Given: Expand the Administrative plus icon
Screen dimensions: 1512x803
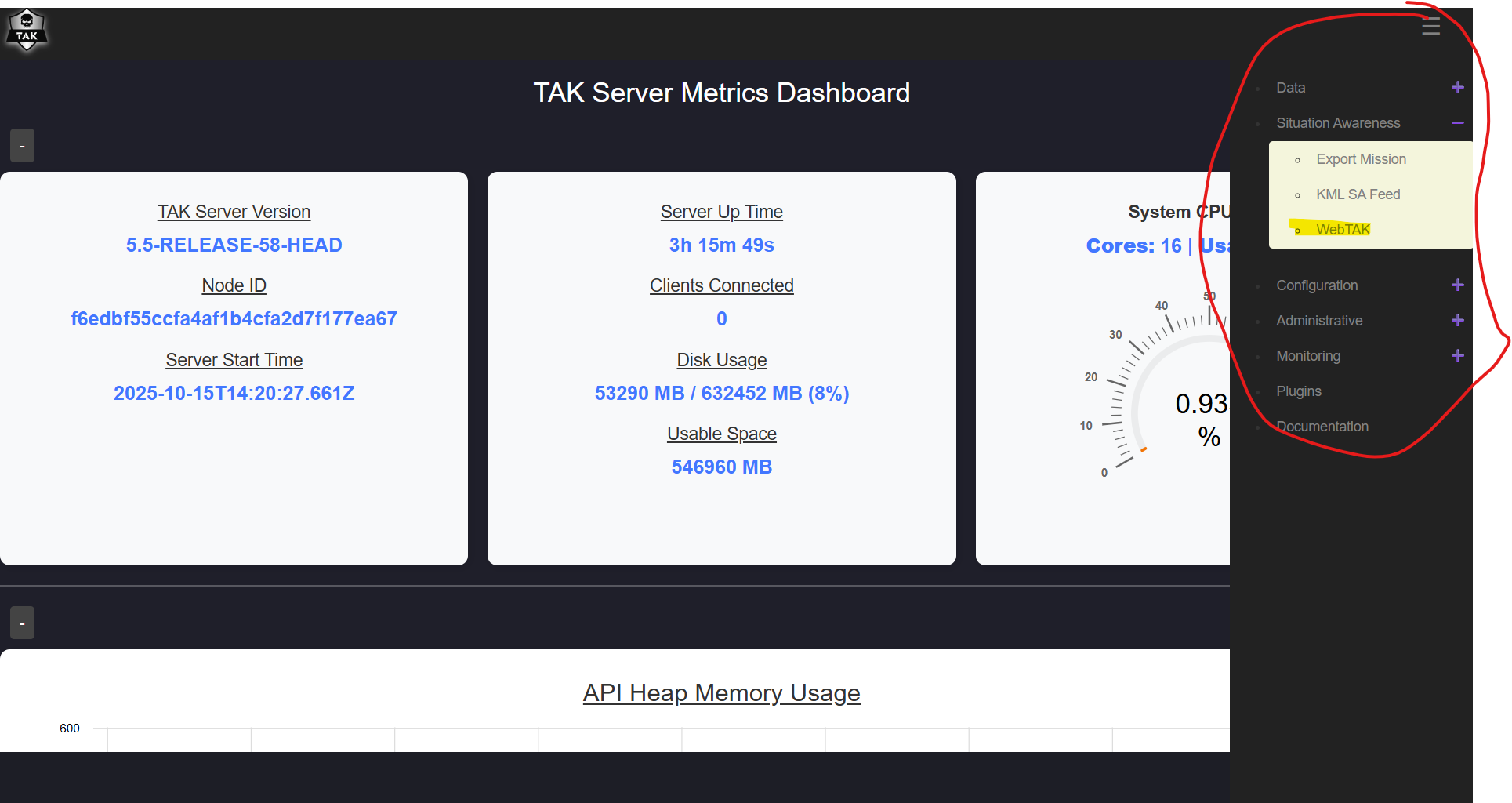Looking at the screenshot, I should click(1457, 321).
